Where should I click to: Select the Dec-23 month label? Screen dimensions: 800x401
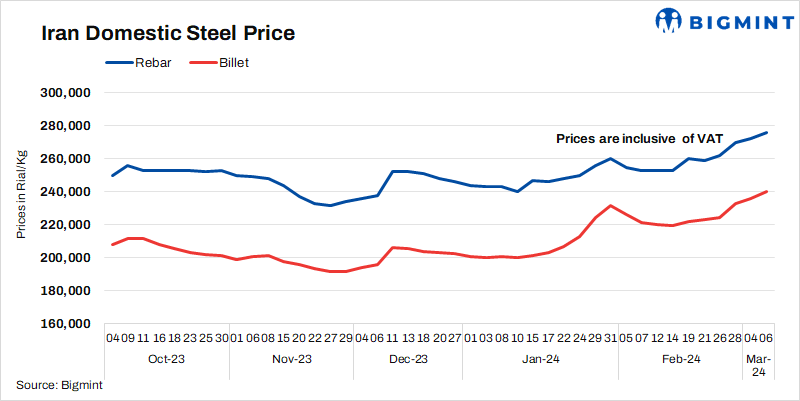(408, 358)
